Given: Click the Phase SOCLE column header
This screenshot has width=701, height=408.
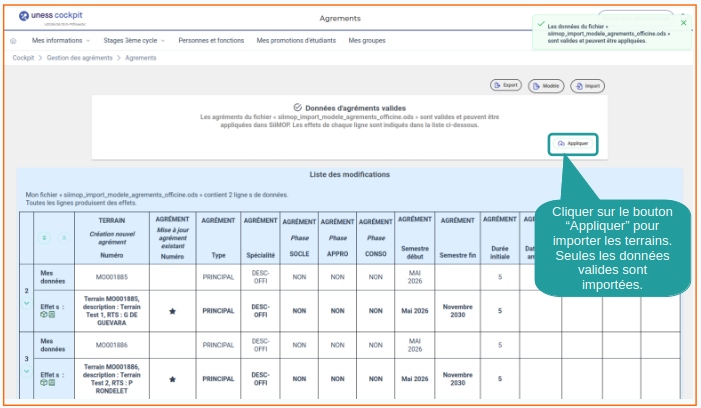Looking at the screenshot, I should point(299,238).
